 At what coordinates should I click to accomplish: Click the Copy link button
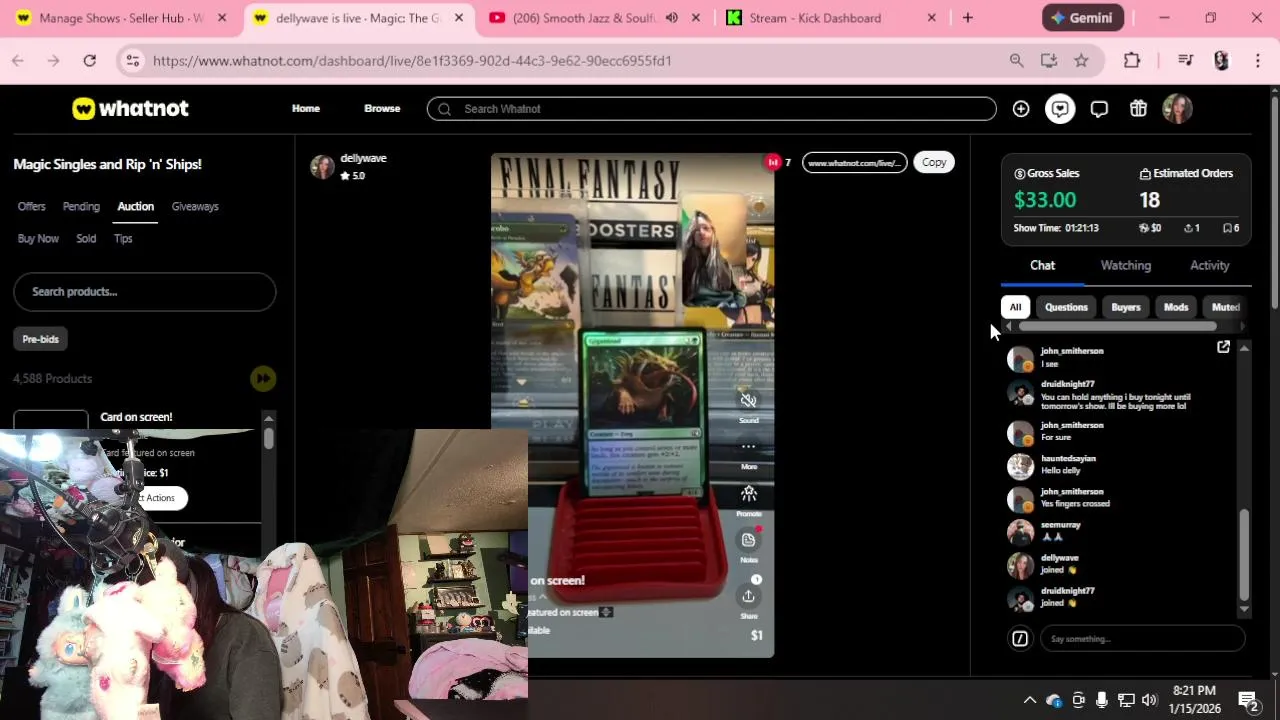point(934,162)
